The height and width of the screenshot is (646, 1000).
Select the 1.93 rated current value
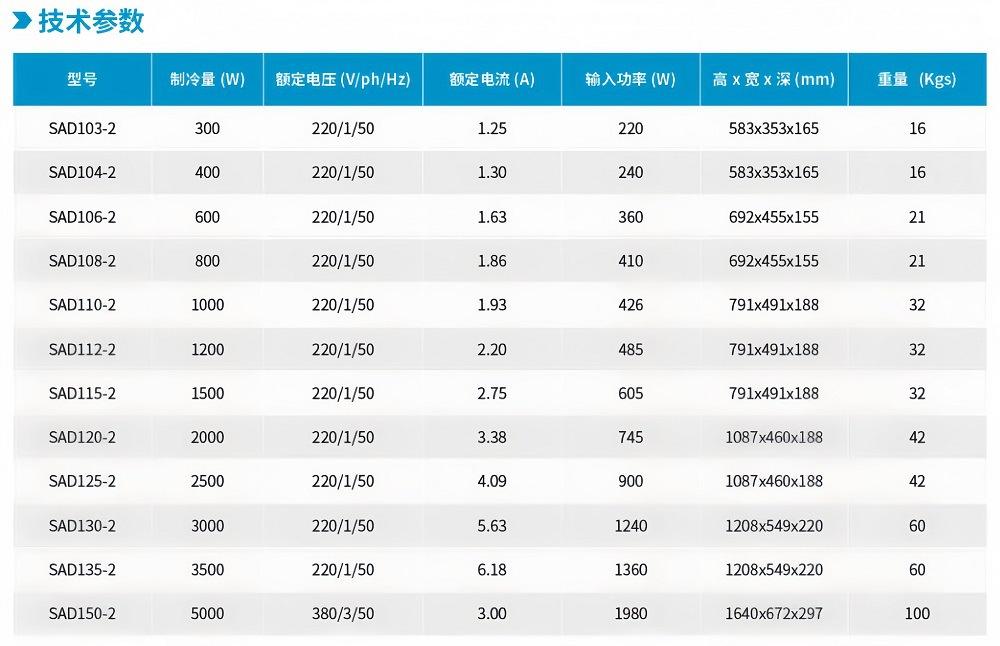[492, 305]
